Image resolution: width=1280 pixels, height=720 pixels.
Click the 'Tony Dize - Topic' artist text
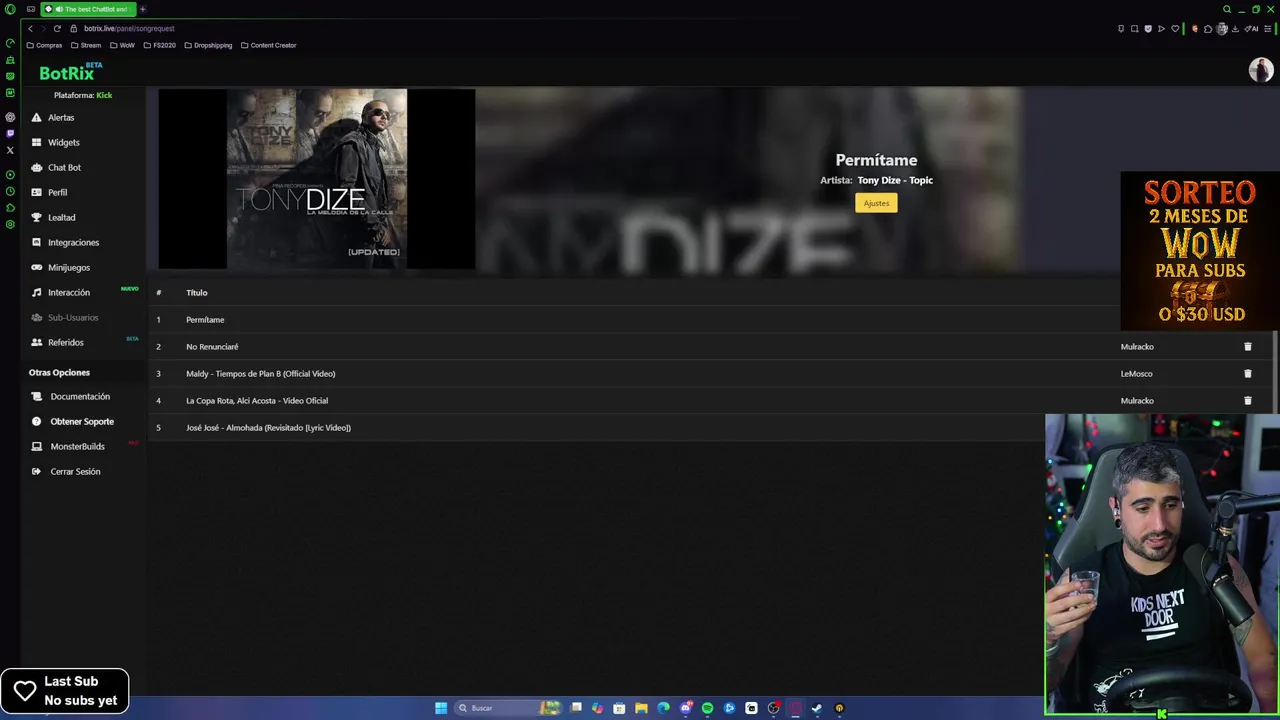pos(895,181)
